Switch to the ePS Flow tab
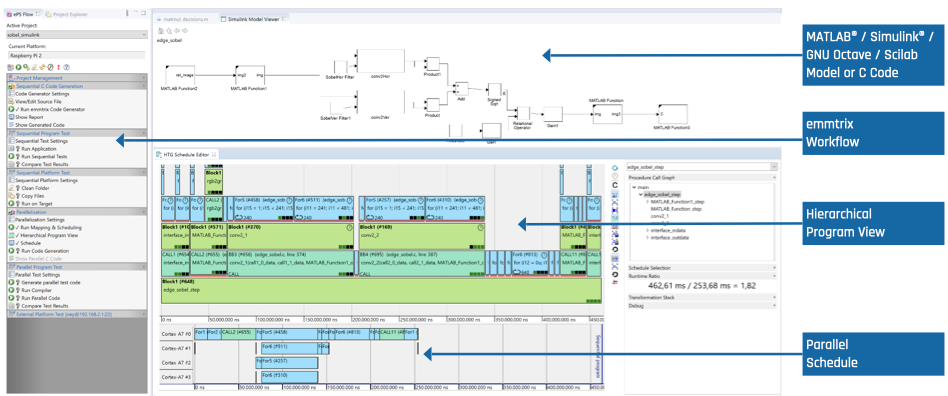 tap(24, 14)
